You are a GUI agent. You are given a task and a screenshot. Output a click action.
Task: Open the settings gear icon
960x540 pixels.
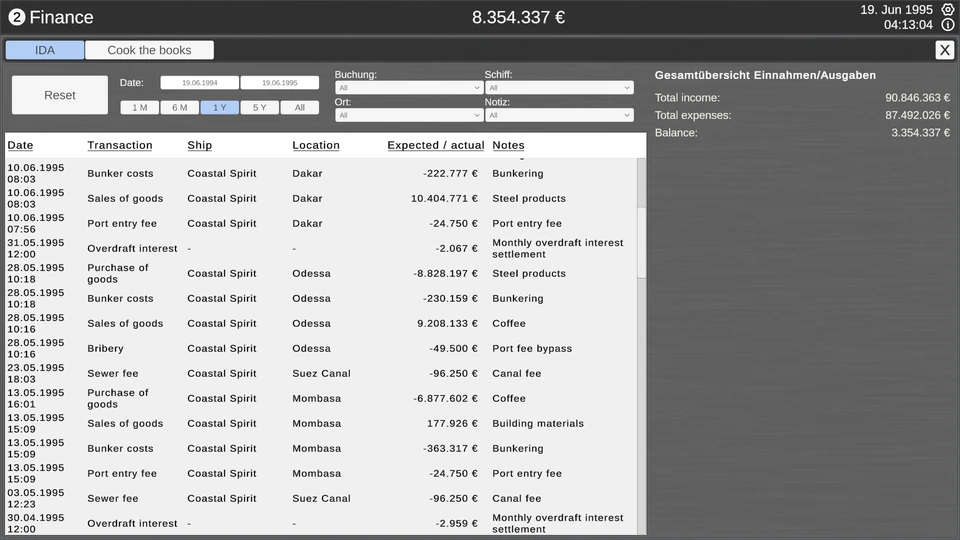[x=947, y=9]
